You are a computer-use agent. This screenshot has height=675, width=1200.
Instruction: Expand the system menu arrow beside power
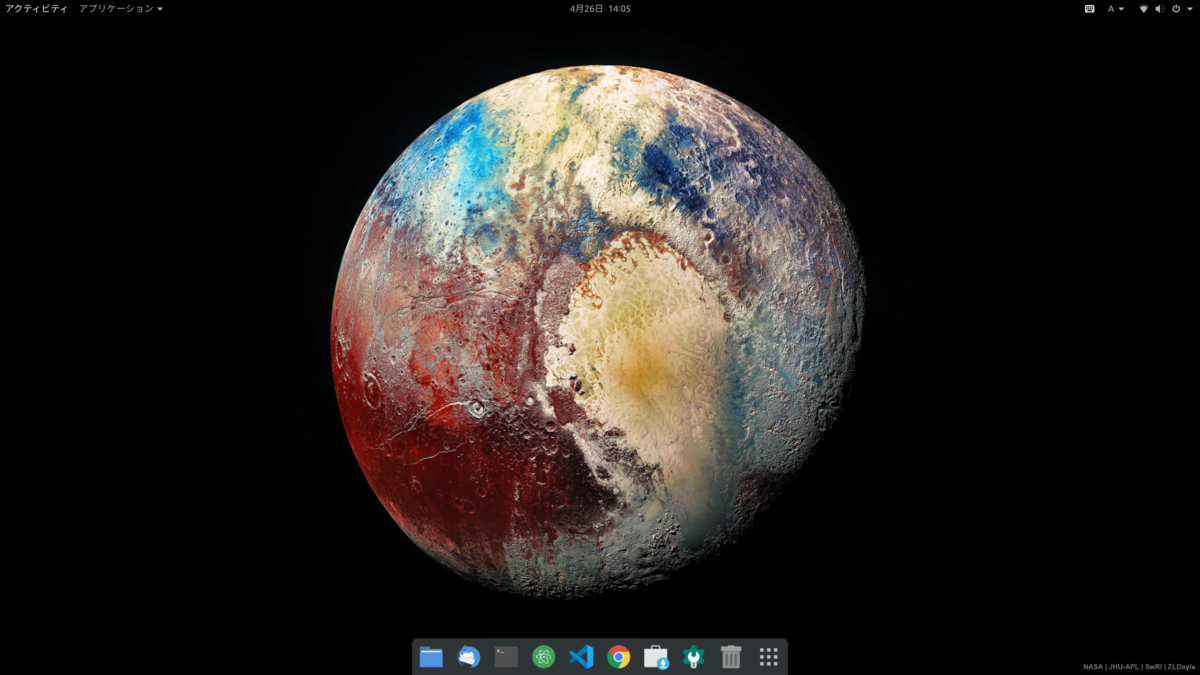point(1189,9)
